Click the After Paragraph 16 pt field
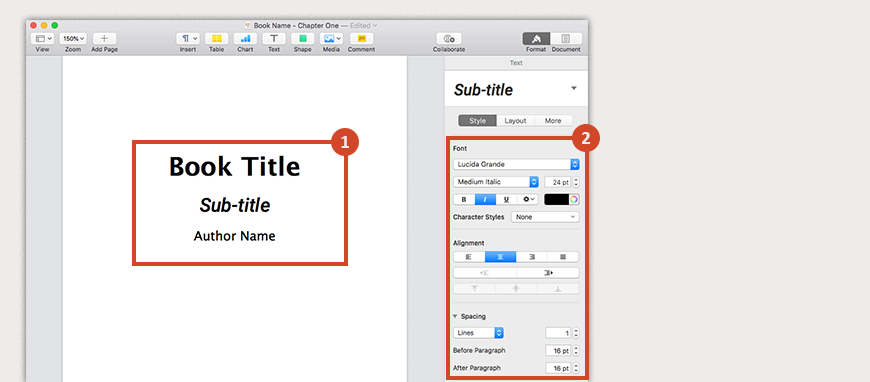 click(x=558, y=368)
